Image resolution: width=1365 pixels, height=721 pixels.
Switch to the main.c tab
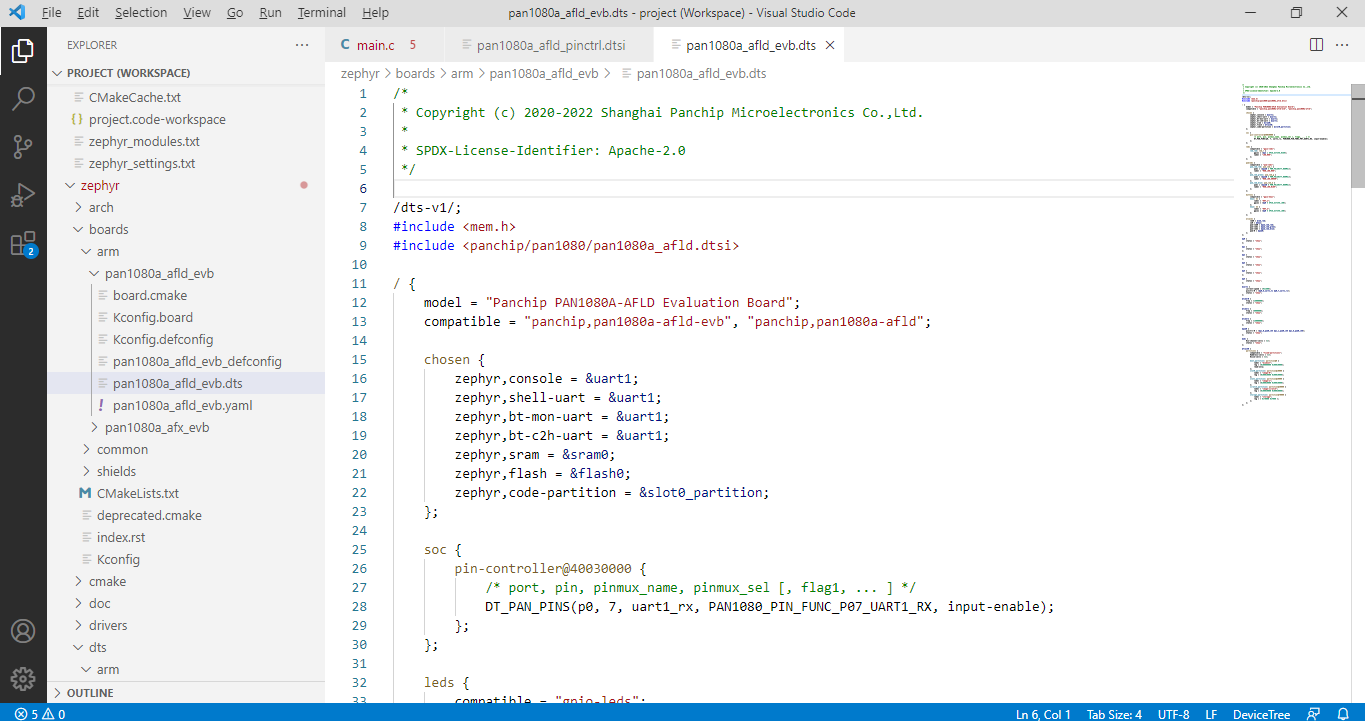385,45
